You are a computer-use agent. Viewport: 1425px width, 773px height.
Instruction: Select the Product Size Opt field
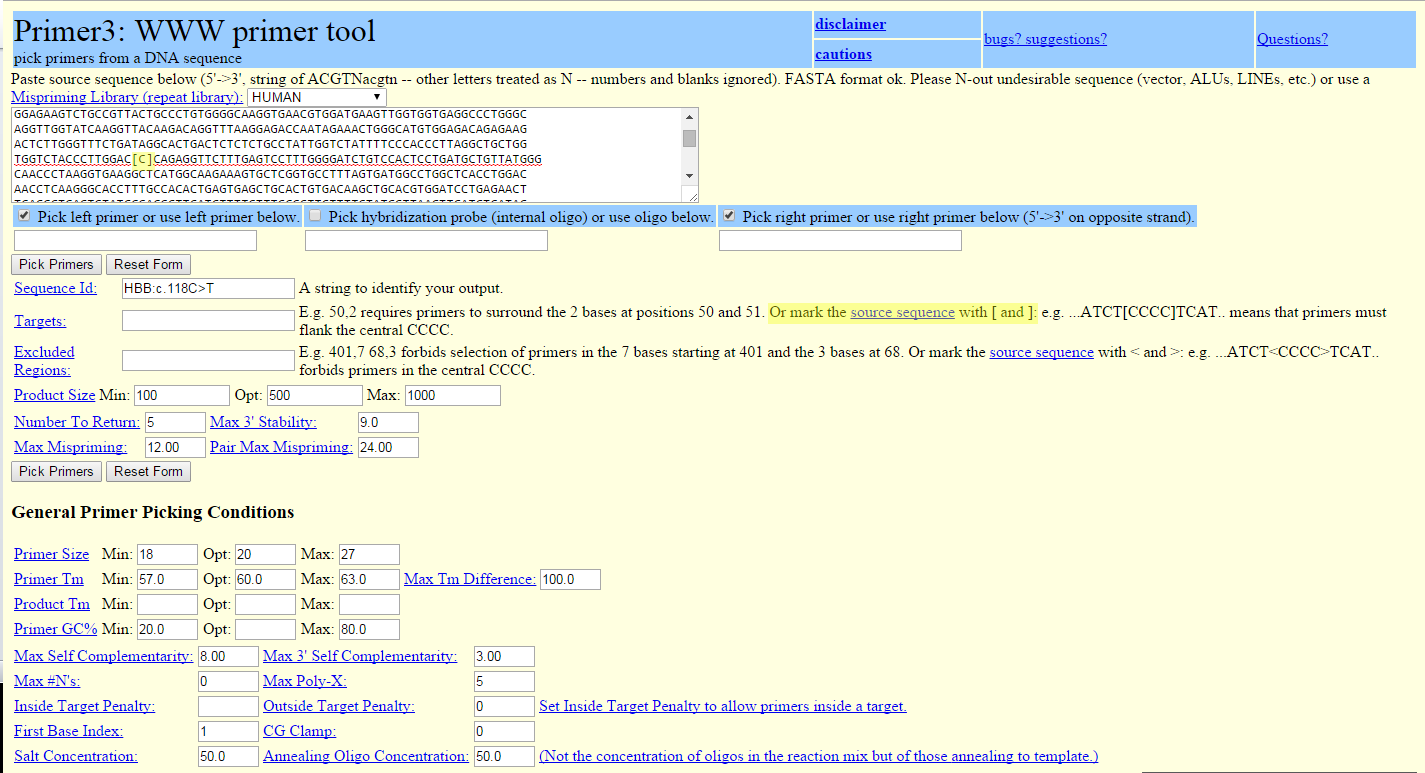point(314,395)
